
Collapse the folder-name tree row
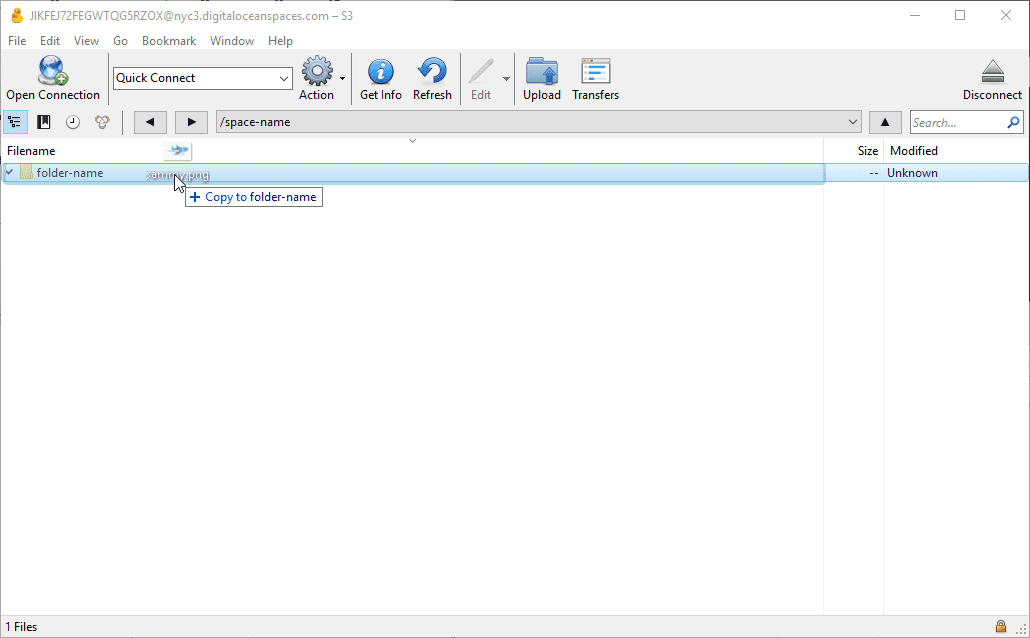[x=10, y=172]
